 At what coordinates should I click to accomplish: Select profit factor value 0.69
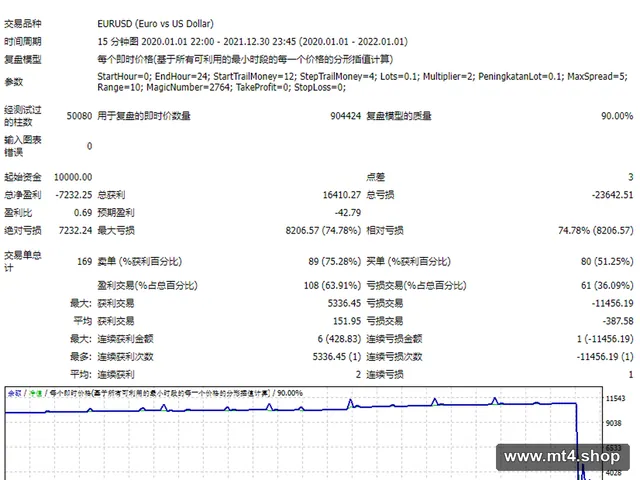pos(83,213)
